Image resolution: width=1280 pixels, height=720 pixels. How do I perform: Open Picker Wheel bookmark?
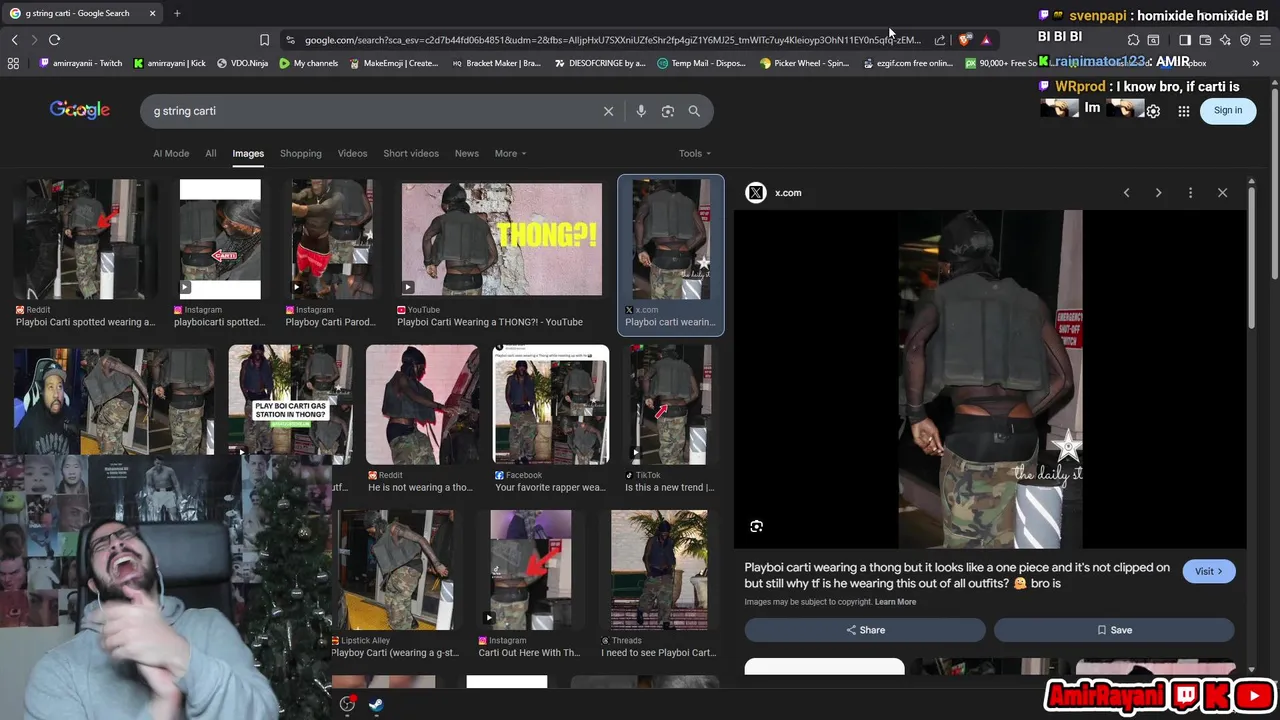click(804, 63)
